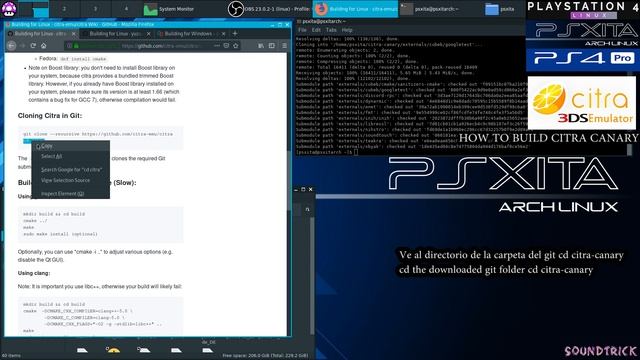Toggle the Firefox sidebar icon
Viewport: 640px width, 360px height.
[x=272, y=46]
